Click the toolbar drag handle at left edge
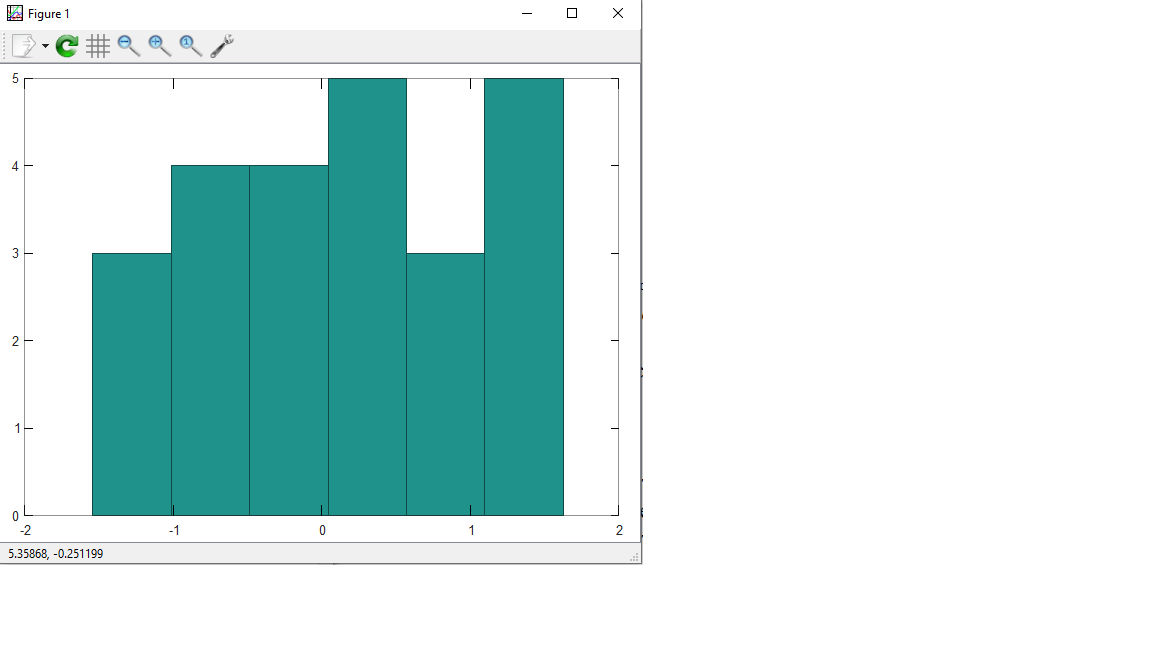 [5, 46]
